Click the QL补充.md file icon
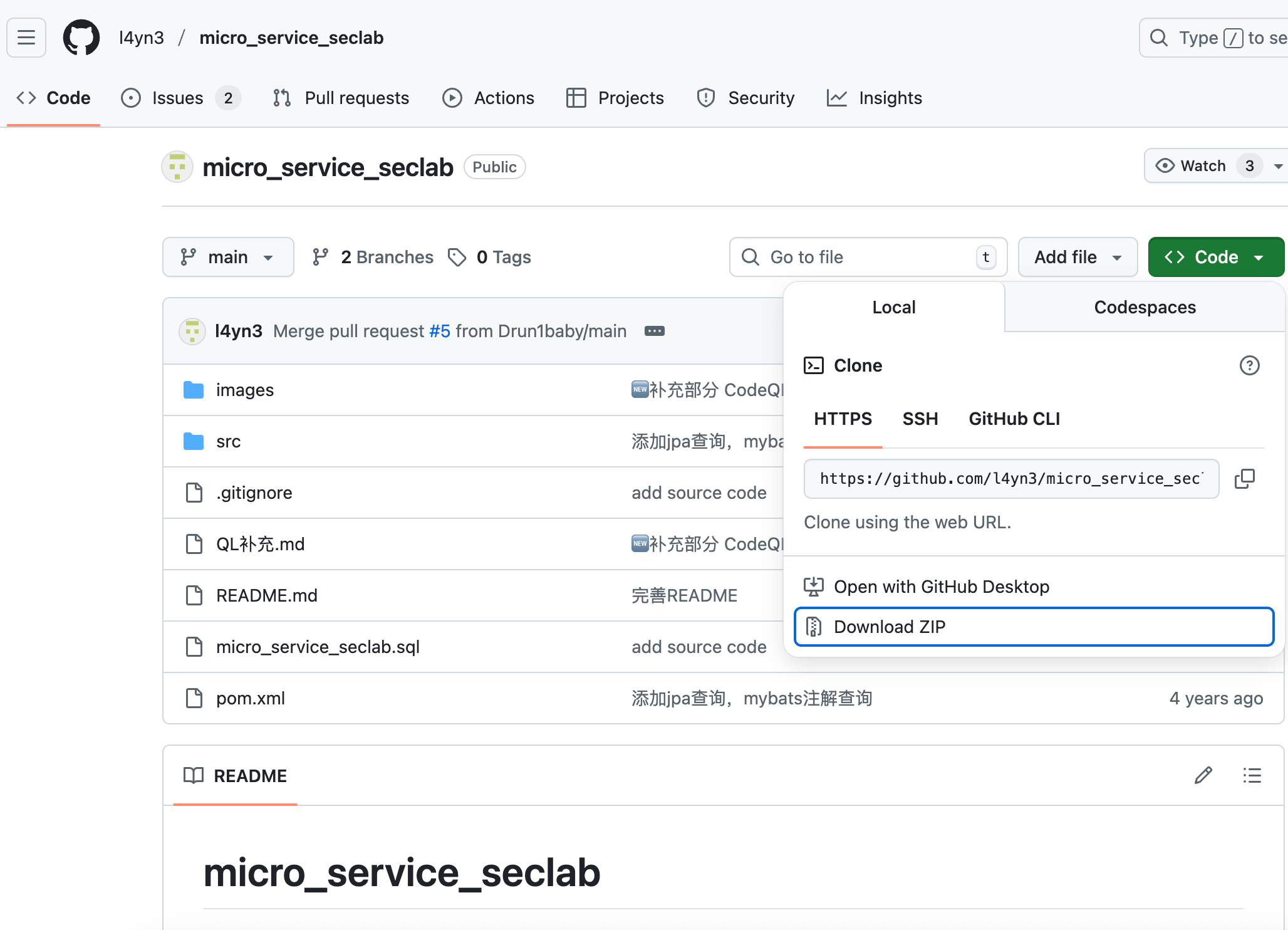Screen dimensions: 1288x930 point(194,544)
